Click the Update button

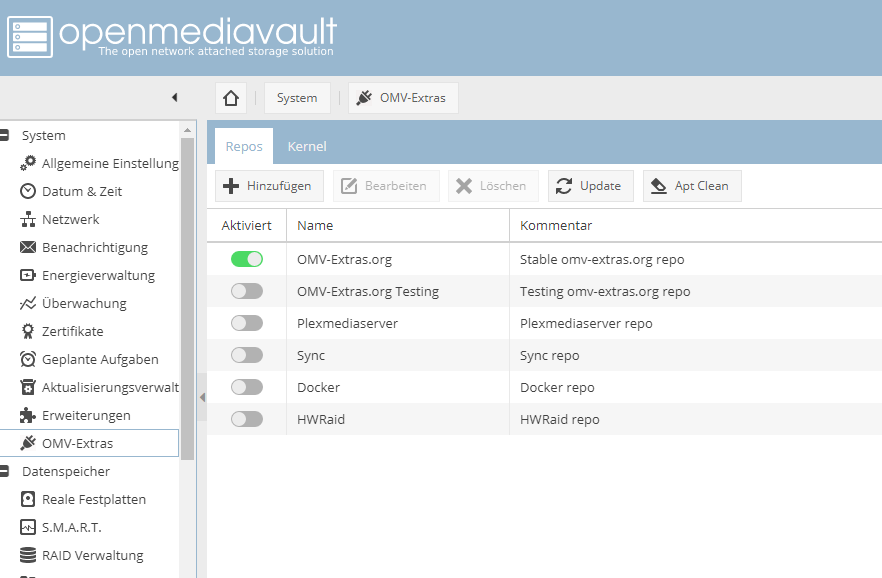coord(591,186)
